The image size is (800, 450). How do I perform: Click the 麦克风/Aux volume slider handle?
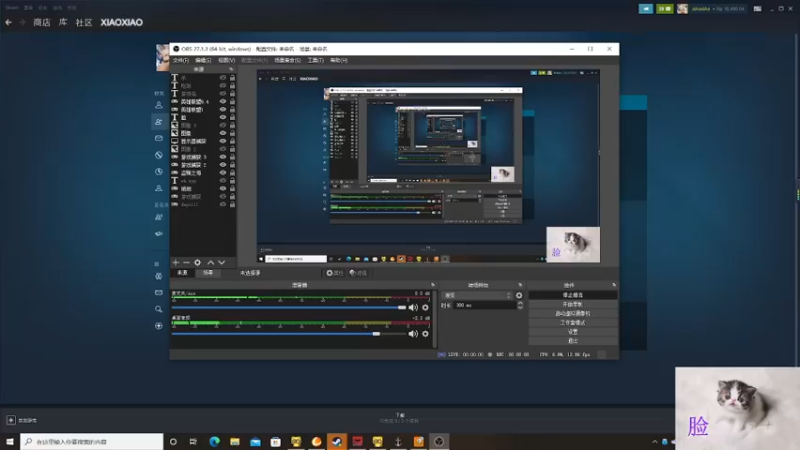click(x=402, y=307)
